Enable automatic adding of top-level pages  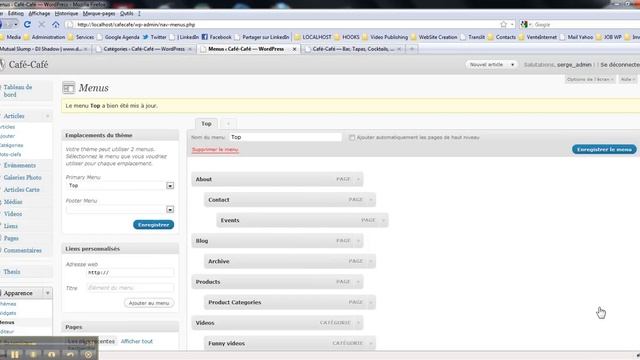pos(352,138)
